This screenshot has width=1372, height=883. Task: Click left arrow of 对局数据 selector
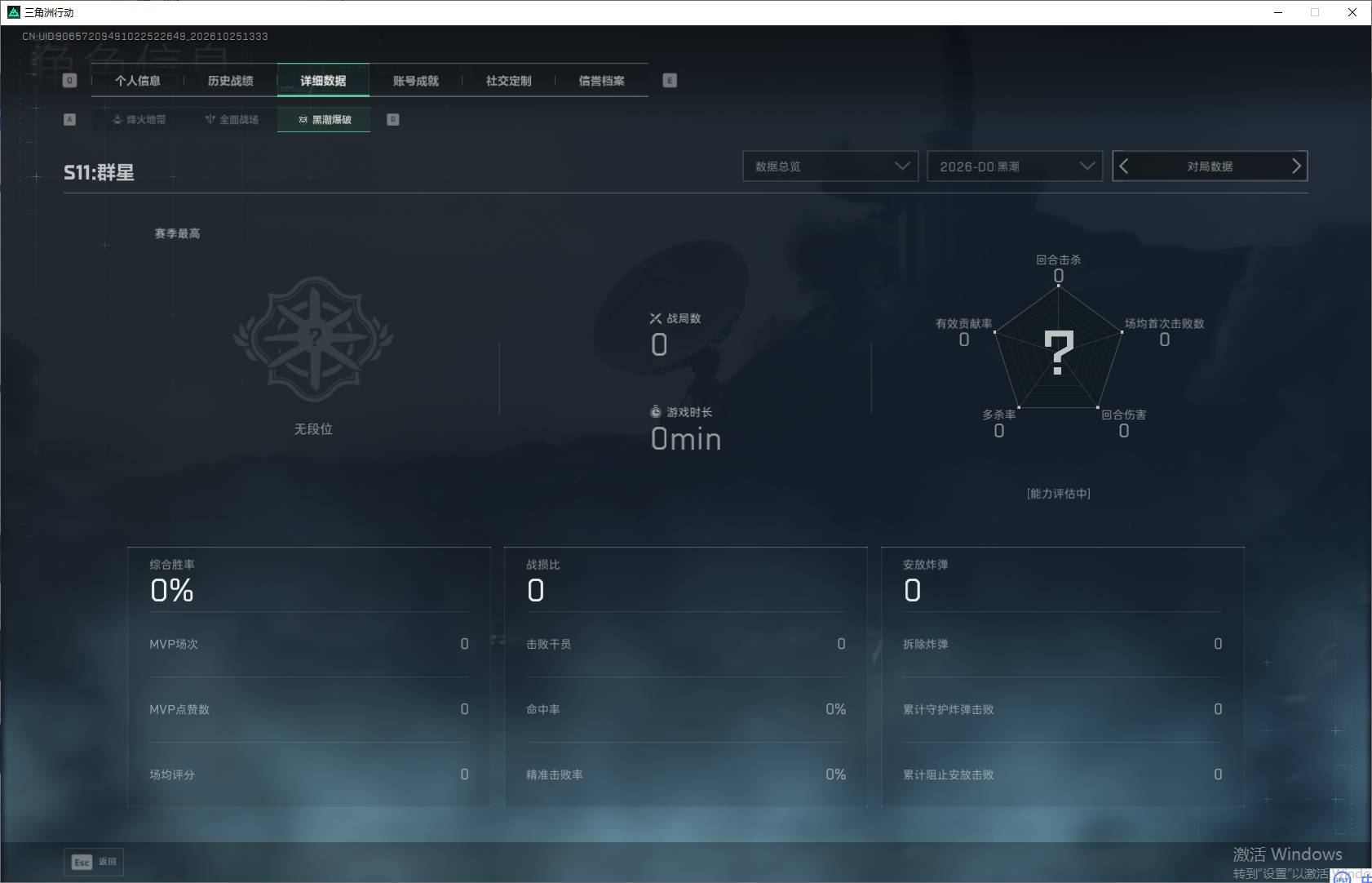(x=1124, y=166)
